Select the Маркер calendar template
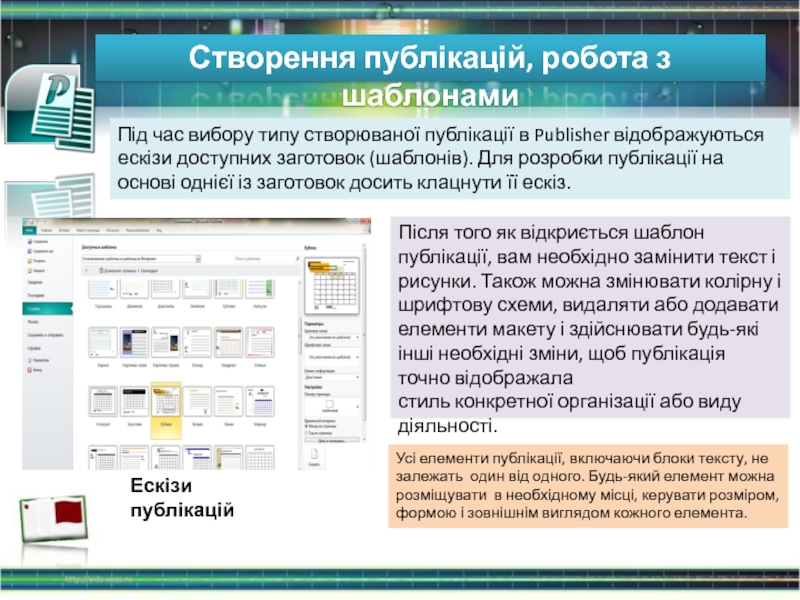Viewport: 800px width, 600px height. (x=260, y=402)
